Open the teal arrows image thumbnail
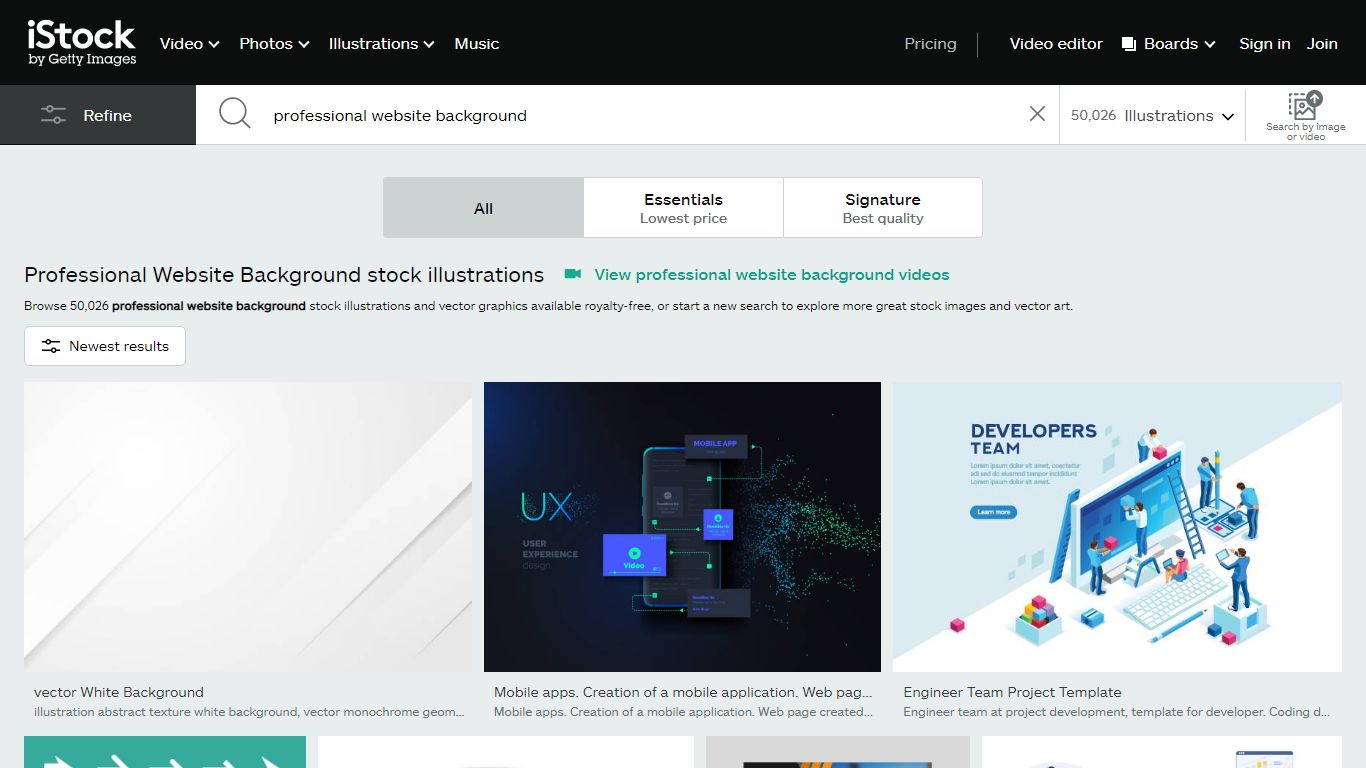This screenshot has height=768, width=1366. 165,752
